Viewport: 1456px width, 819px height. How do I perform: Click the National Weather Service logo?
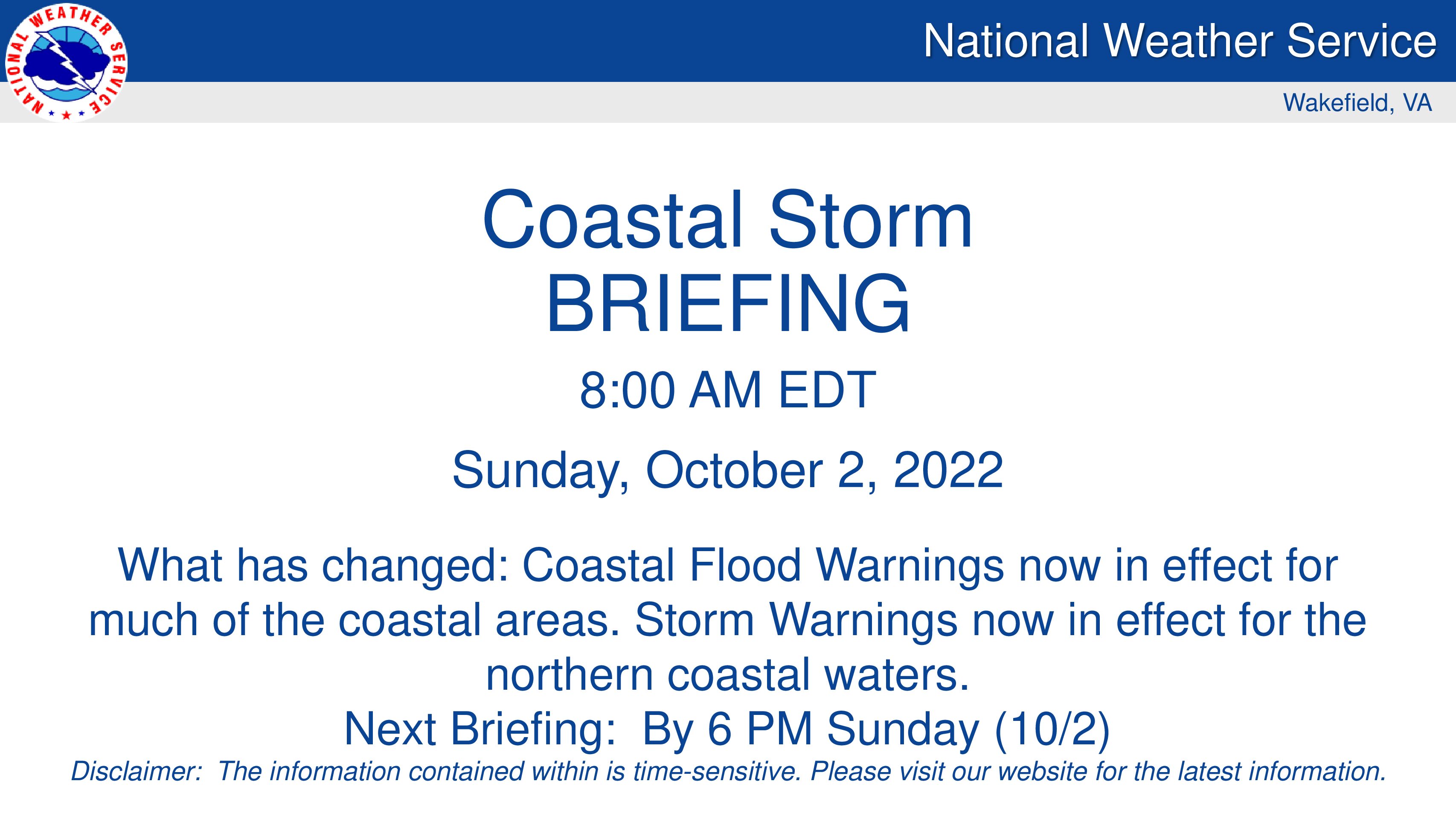[x=66, y=62]
